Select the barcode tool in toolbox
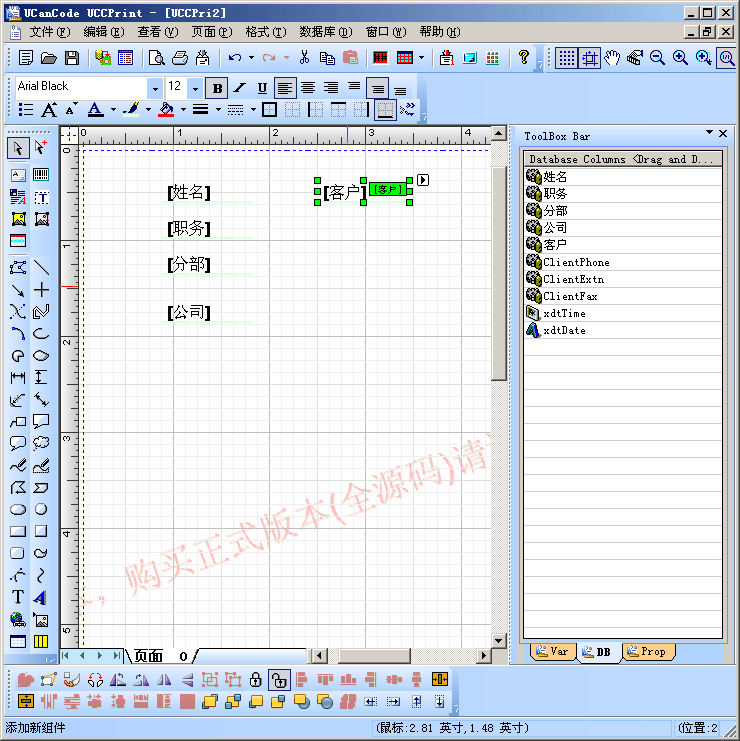740x741 pixels. coord(41,174)
